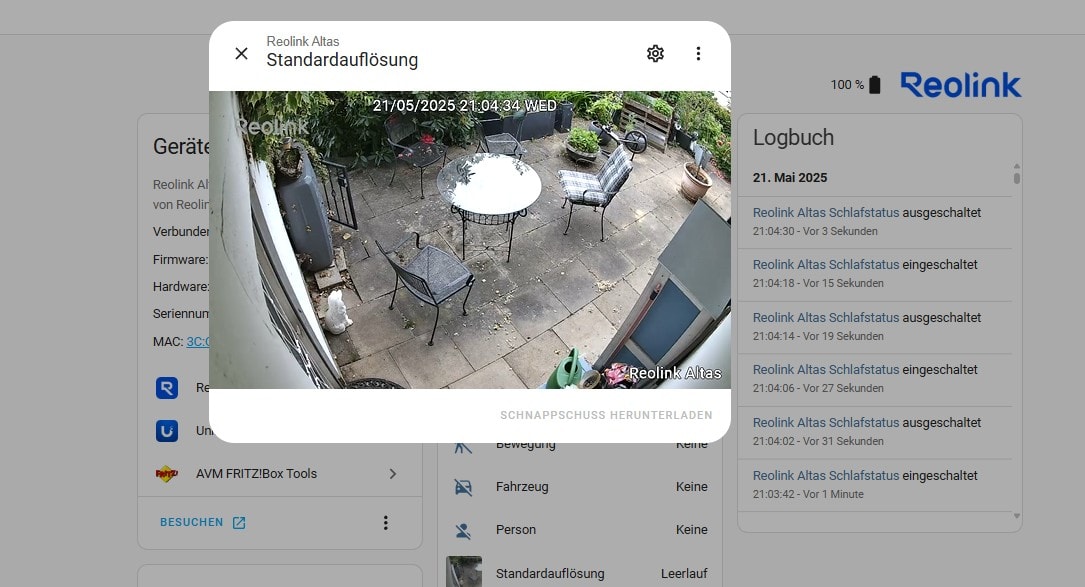Viewport: 1085px width, 587px height.
Task: Click the blue Reolink integration icon
Action: (167, 388)
